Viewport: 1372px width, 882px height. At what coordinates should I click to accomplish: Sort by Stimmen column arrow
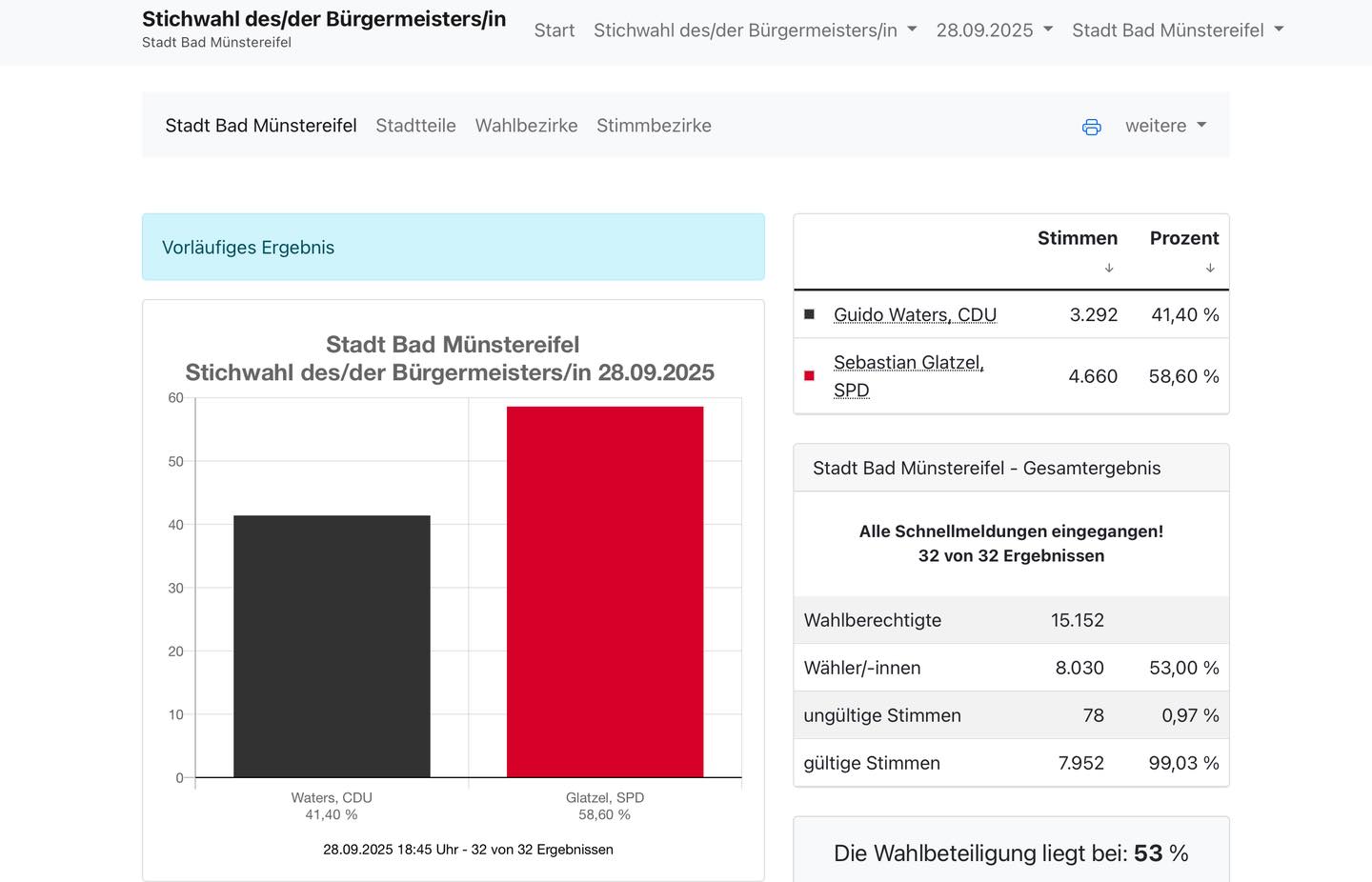(x=1108, y=269)
